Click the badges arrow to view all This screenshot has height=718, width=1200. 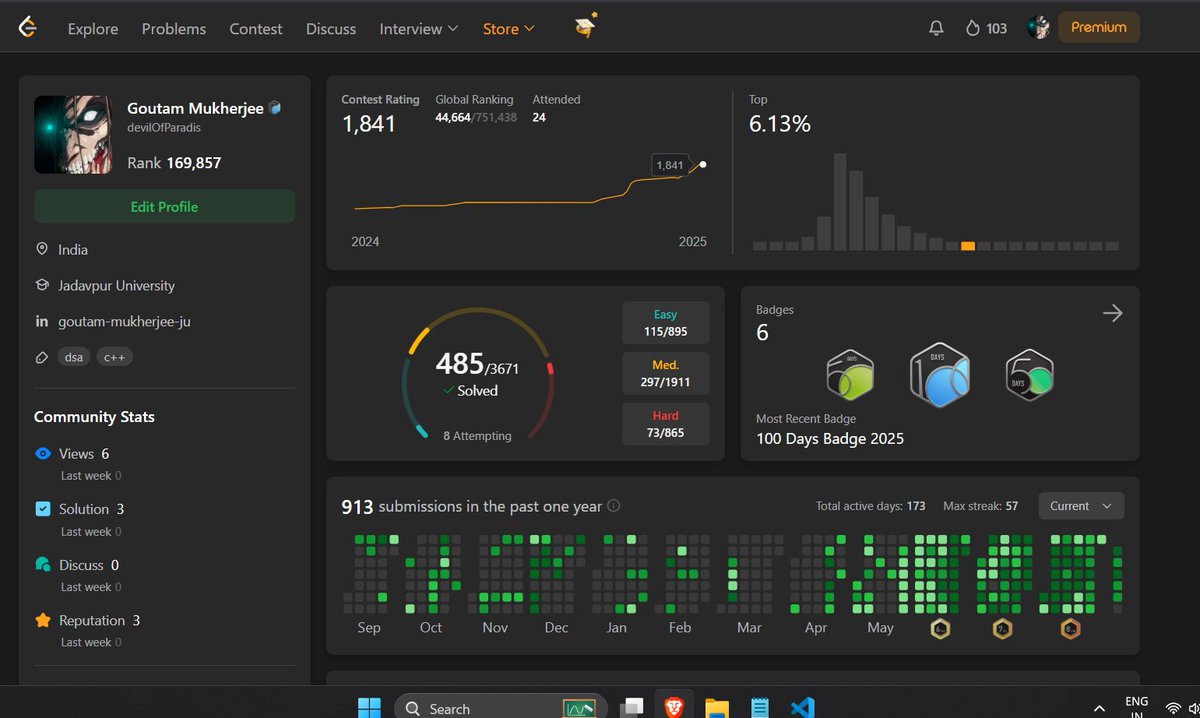(1112, 313)
